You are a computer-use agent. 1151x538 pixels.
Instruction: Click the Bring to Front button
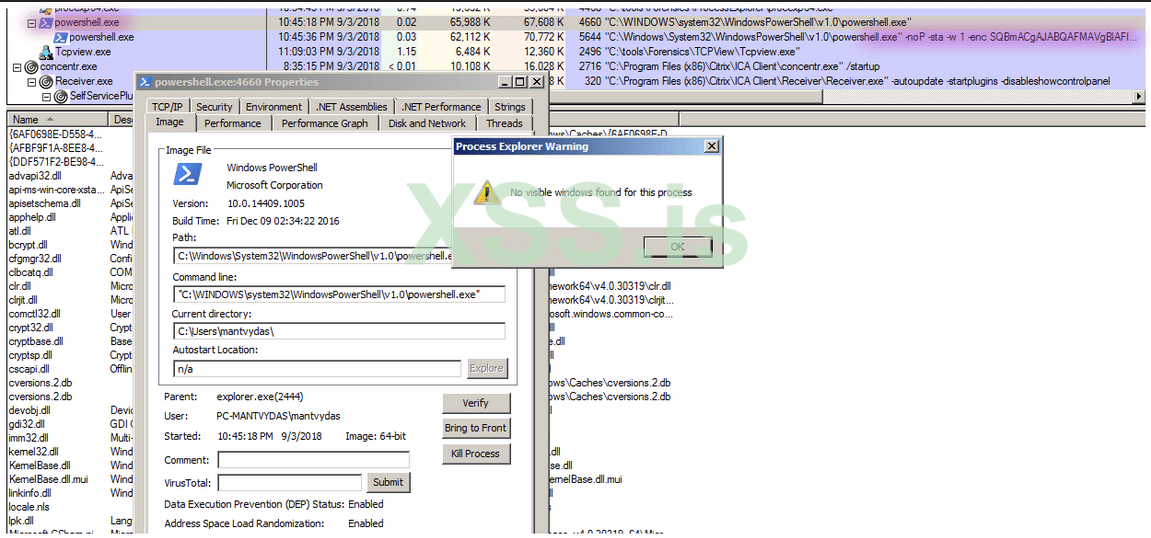click(476, 428)
